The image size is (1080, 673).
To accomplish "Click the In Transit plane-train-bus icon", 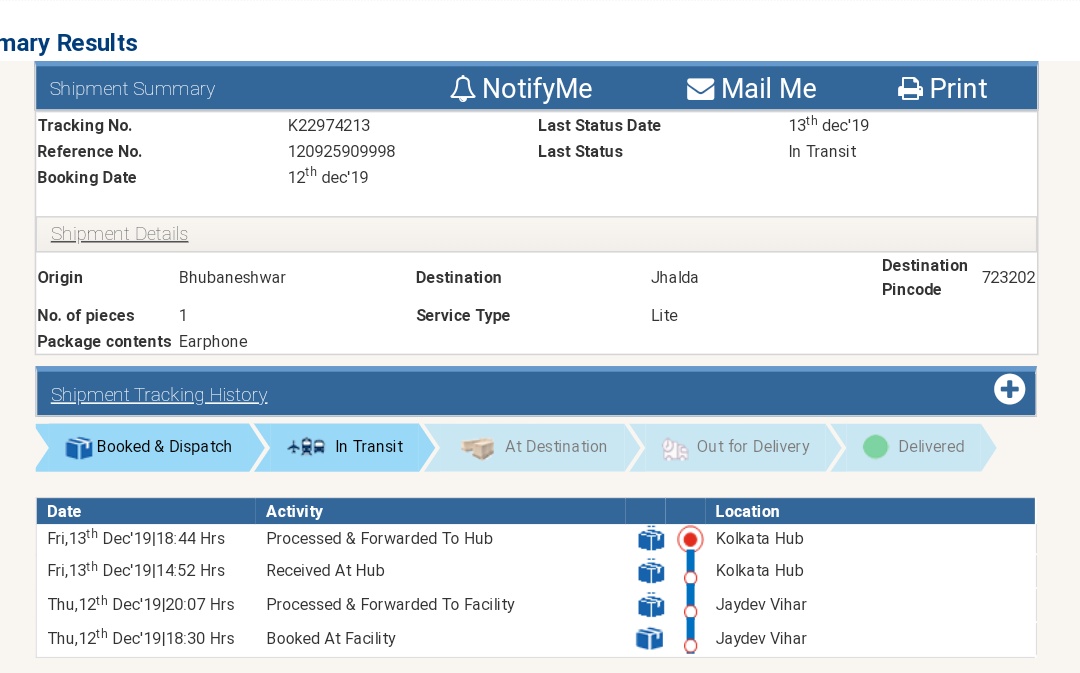I will click(x=306, y=447).
